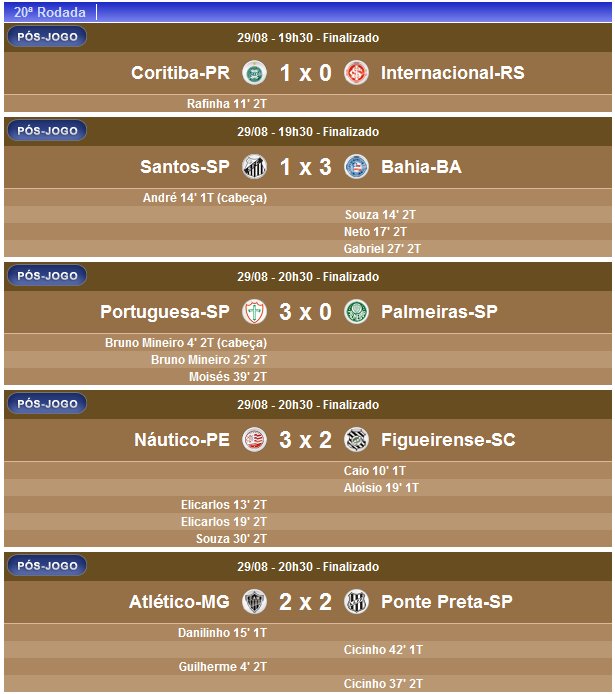Click the Santos-SP team crest

(254, 167)
